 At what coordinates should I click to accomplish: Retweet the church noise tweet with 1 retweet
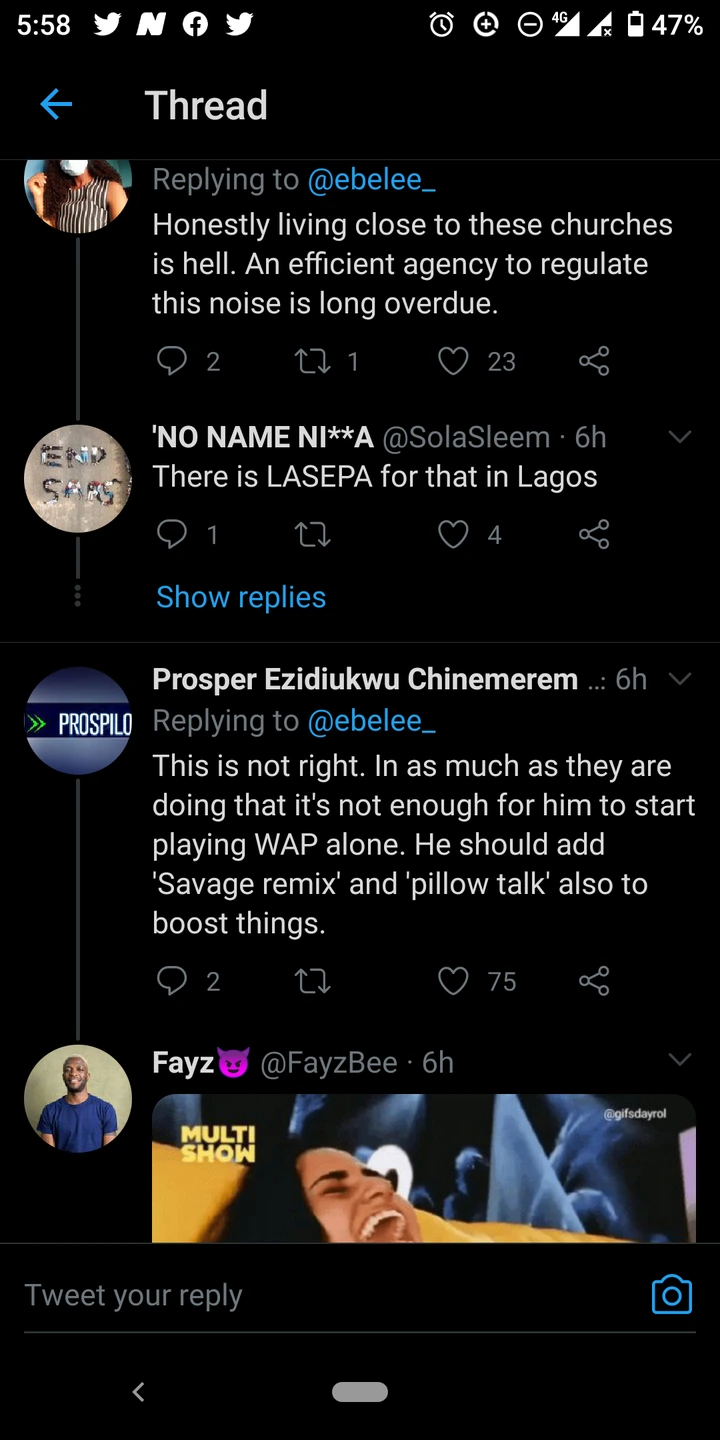[x=313, y=360]
